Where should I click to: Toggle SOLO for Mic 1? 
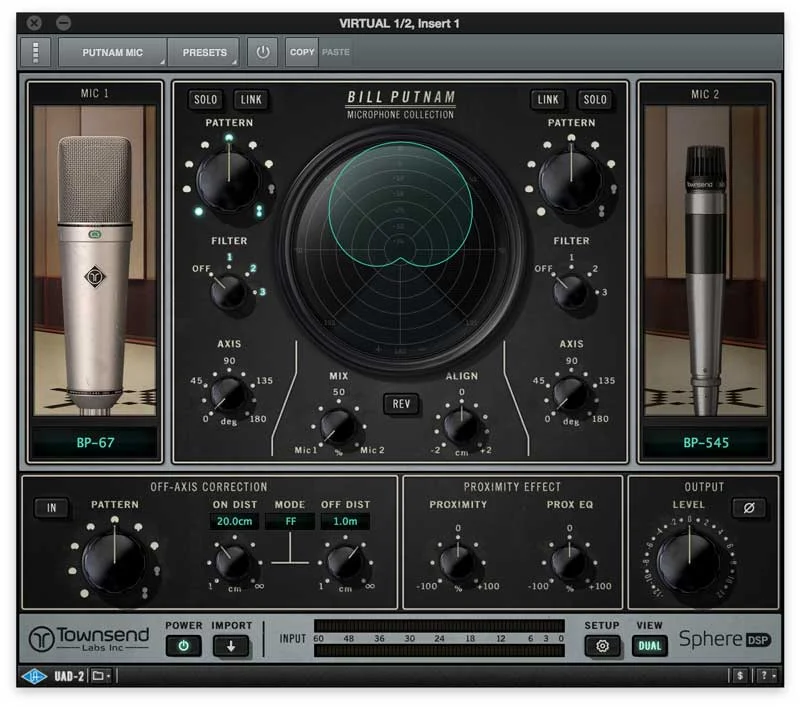(205, 99)
